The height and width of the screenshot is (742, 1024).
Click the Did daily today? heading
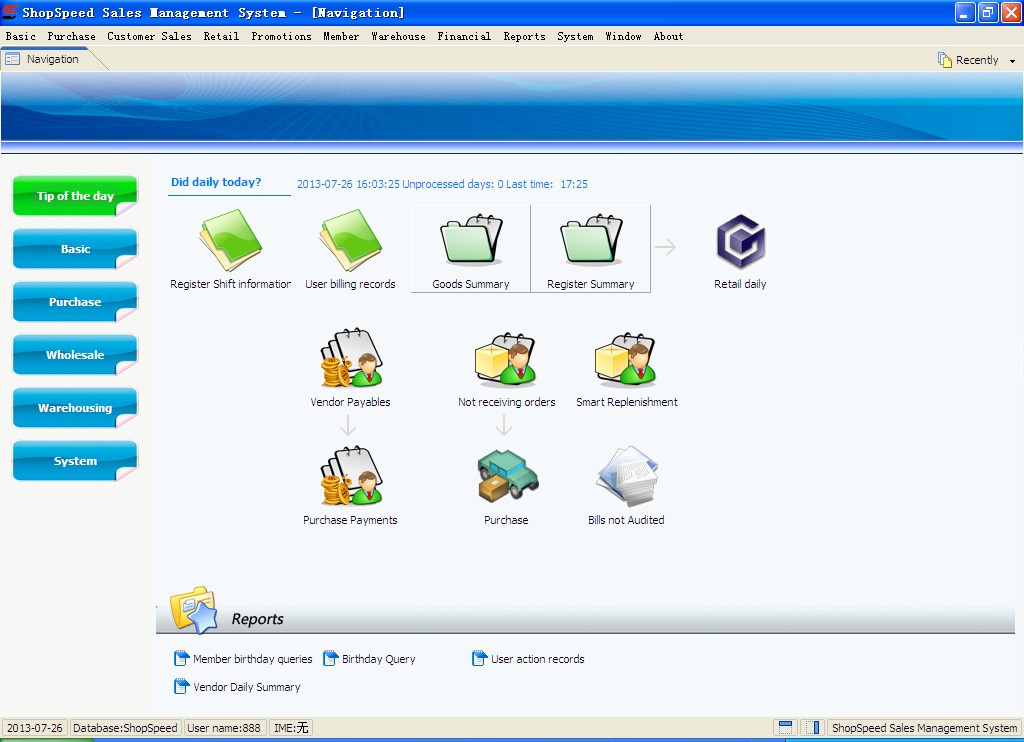pos(216,182)
